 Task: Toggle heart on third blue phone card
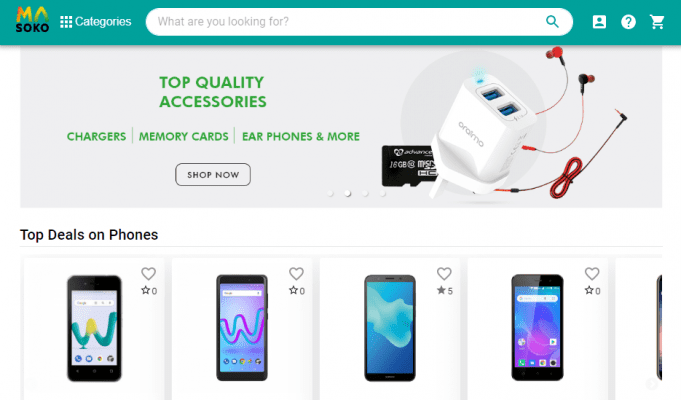[x=444, y=274]
